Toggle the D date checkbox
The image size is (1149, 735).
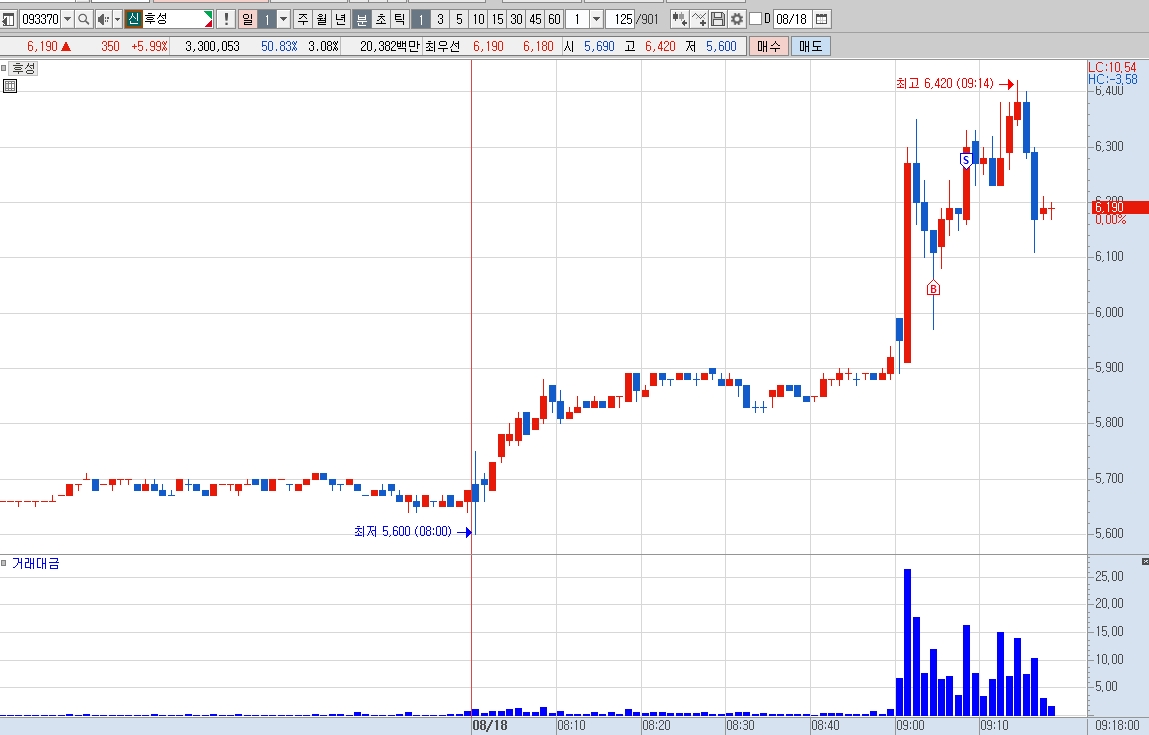[755, 19]
